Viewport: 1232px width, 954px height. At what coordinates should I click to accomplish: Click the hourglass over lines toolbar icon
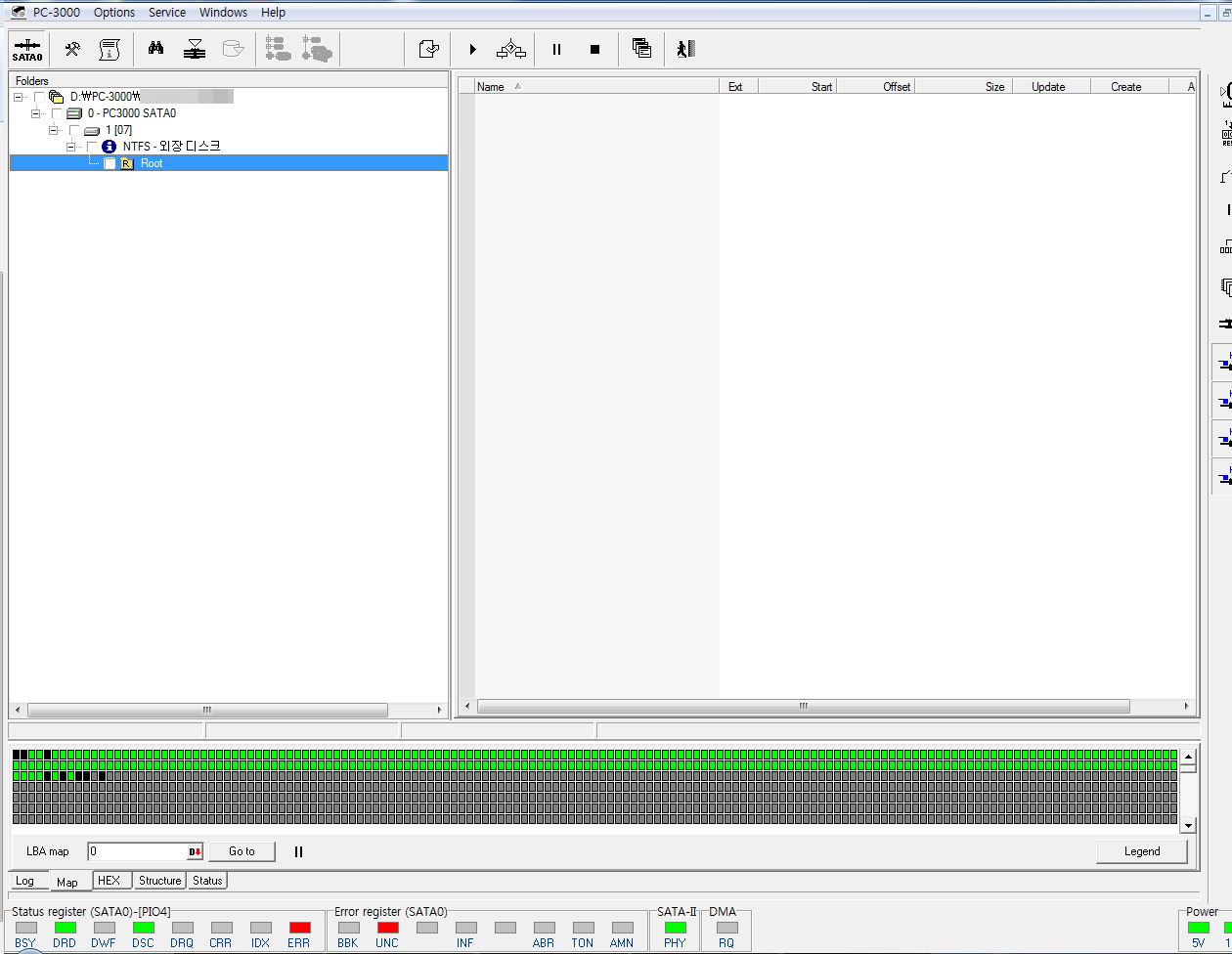click(x=195, y=49)
